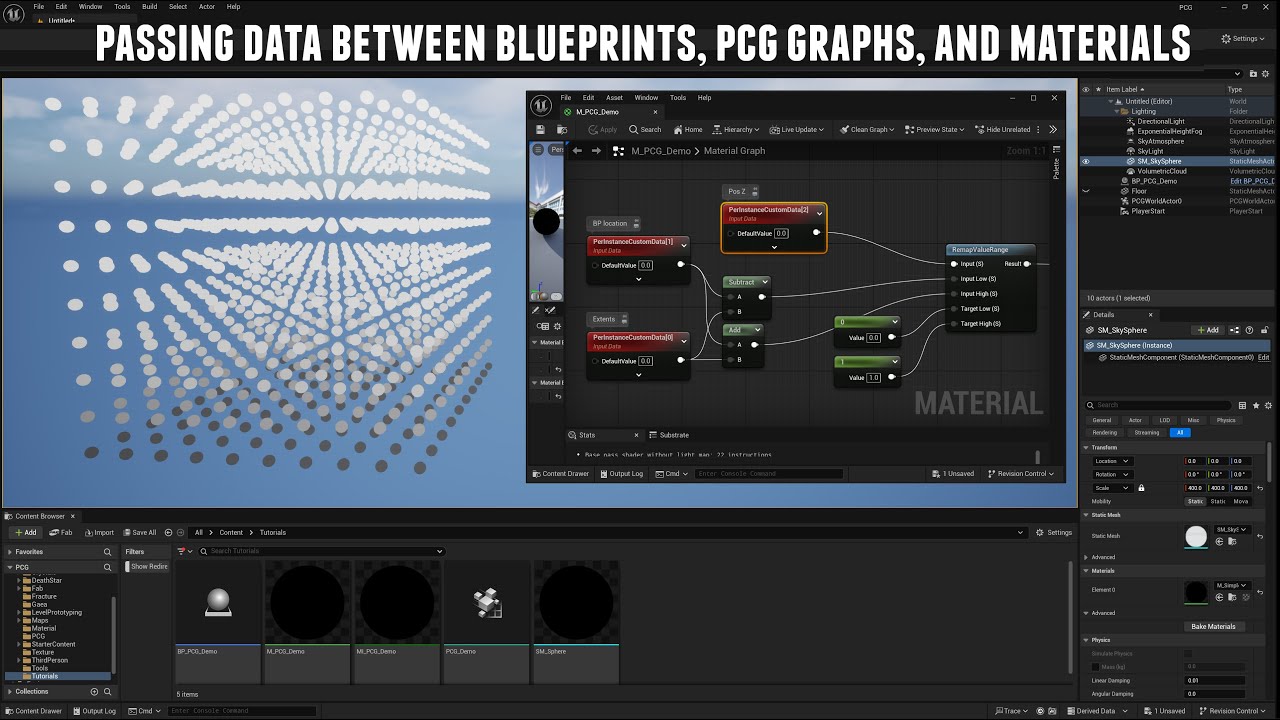
Task: Click Search in the Material Editor toolbar
Action: 645,129
